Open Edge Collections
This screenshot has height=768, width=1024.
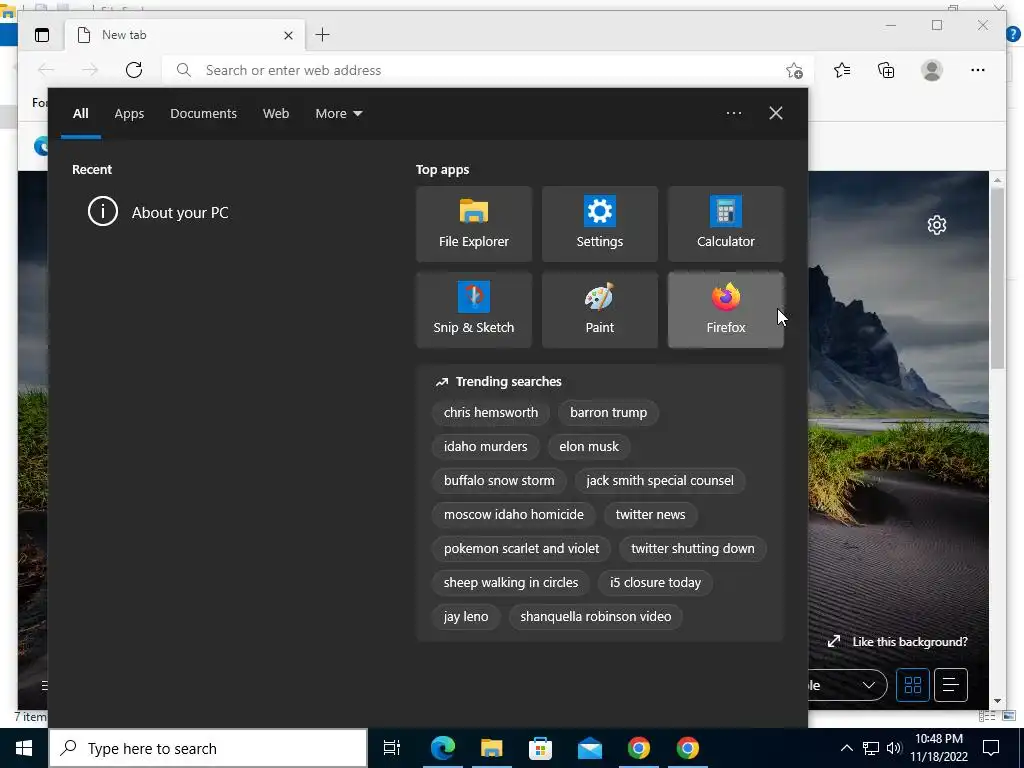point(886,70)
